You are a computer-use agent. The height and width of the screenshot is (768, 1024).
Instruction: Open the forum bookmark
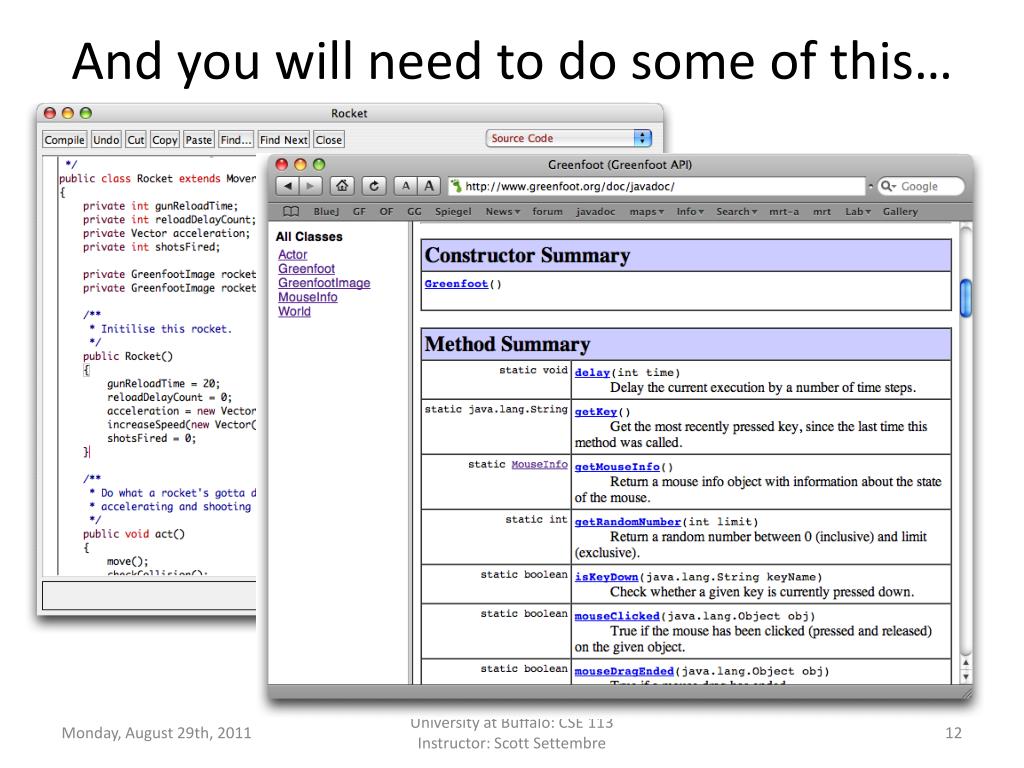(547, 212)
